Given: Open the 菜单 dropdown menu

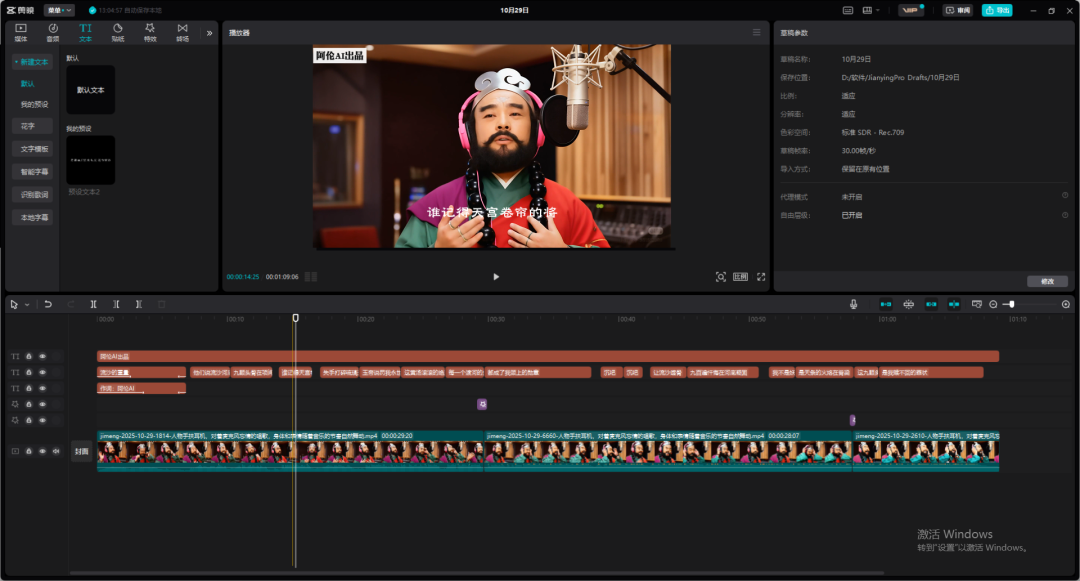Looking at the screenshot, I should 59,10.
